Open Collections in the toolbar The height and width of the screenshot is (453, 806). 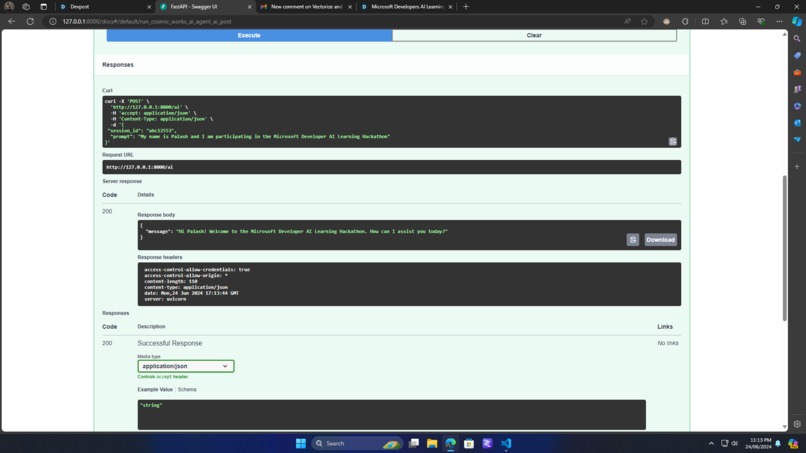742,22
